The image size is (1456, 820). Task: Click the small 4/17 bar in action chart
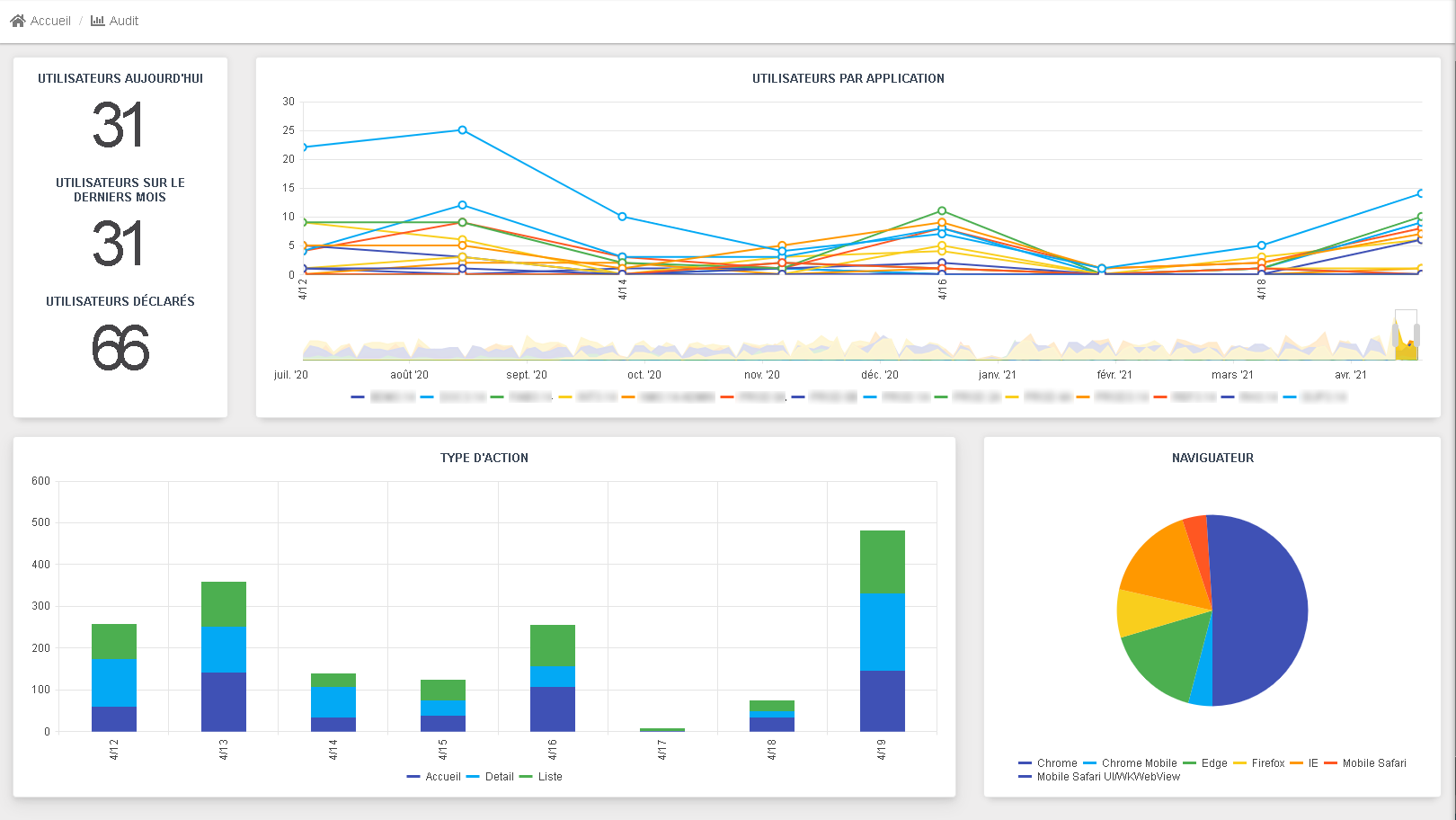(662, 729)
